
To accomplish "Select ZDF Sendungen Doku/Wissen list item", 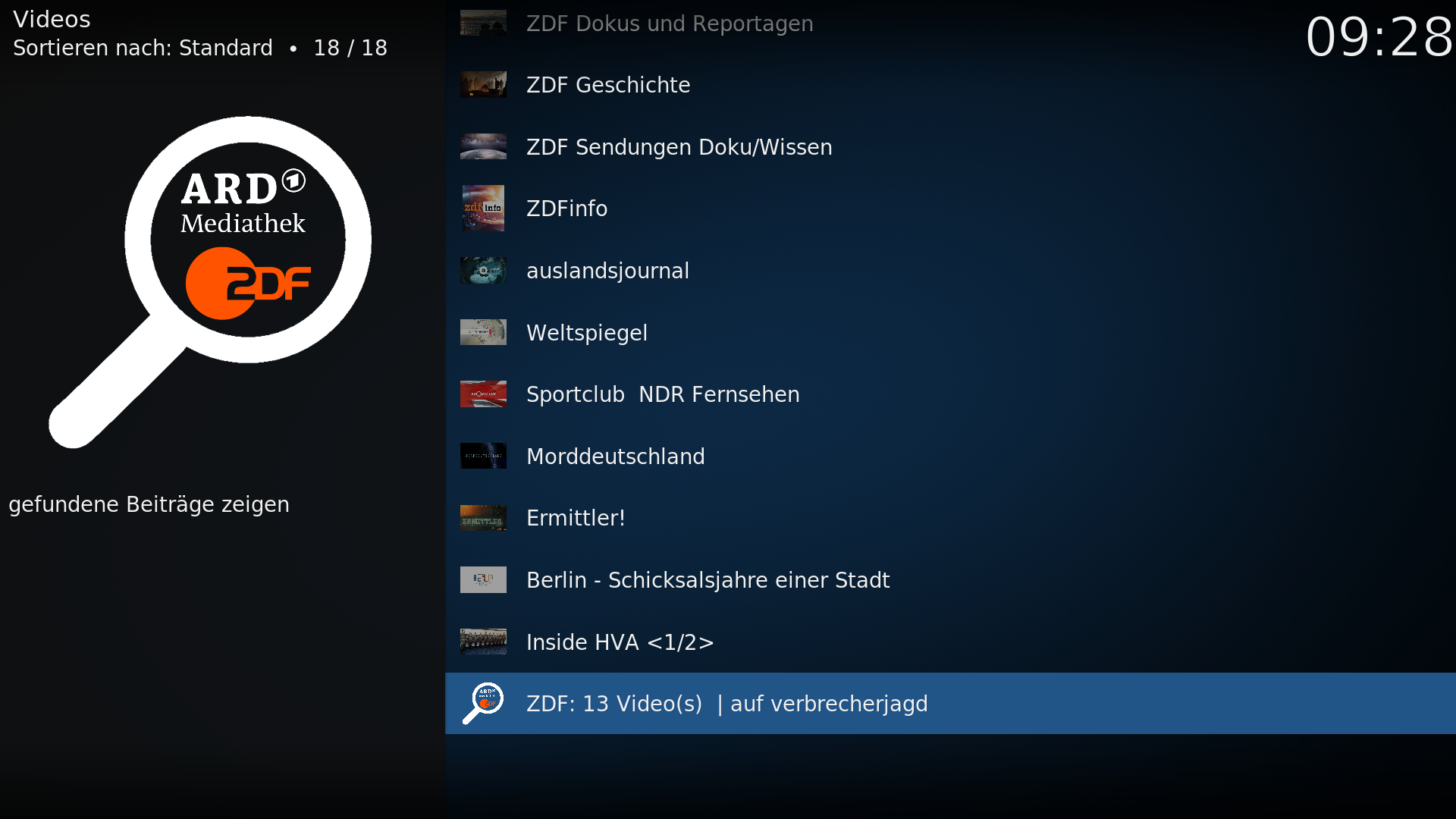I will pos(950,146).
